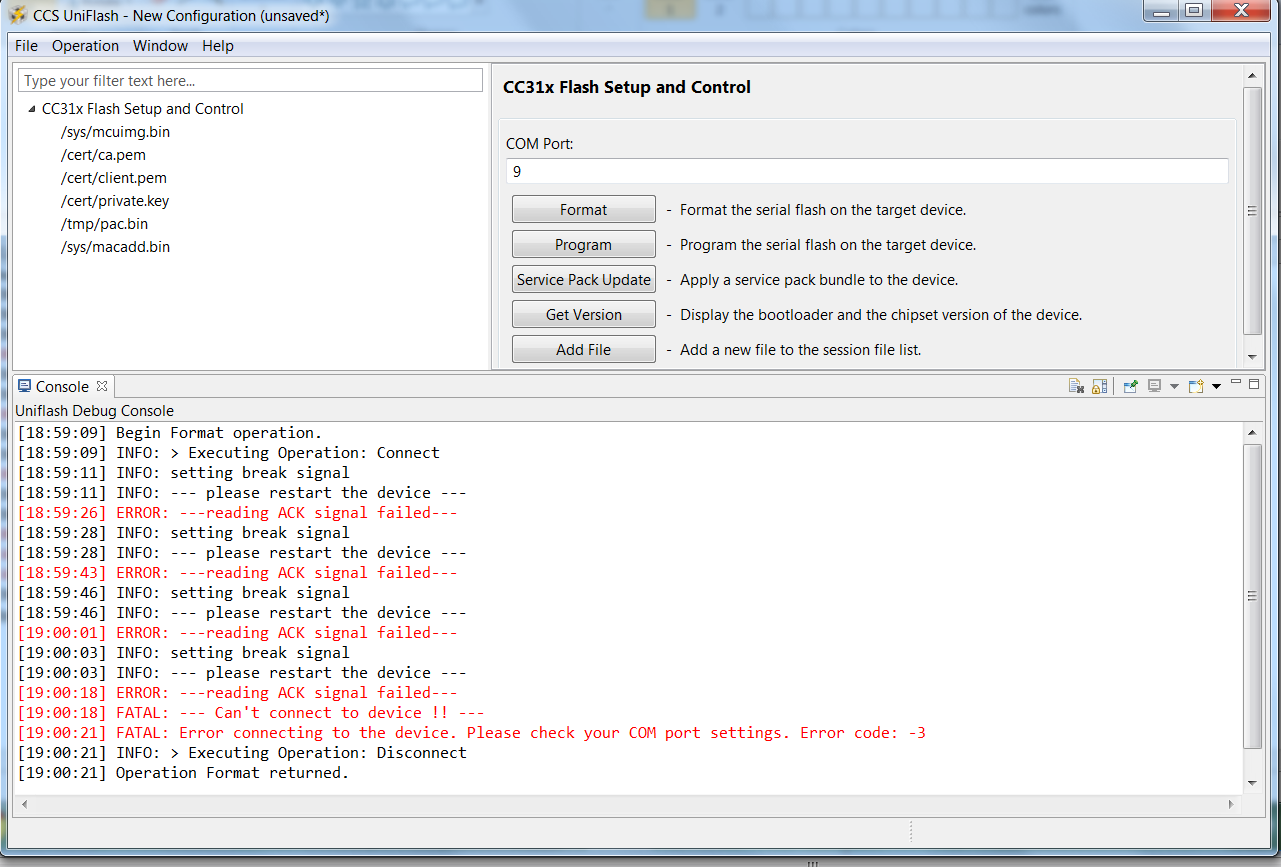Click console vertical scrollbar up arrow
1281x867 pixels.
(x=1252, y=432)
